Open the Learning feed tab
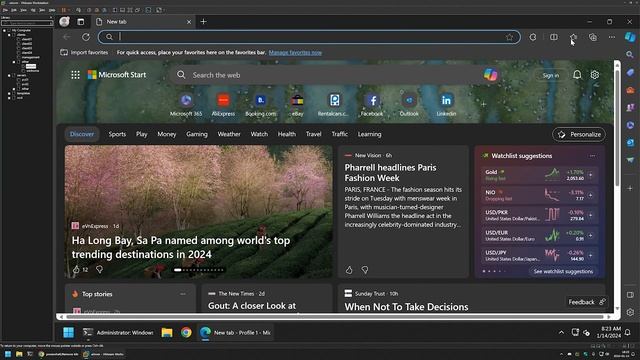 coord(369,134)
